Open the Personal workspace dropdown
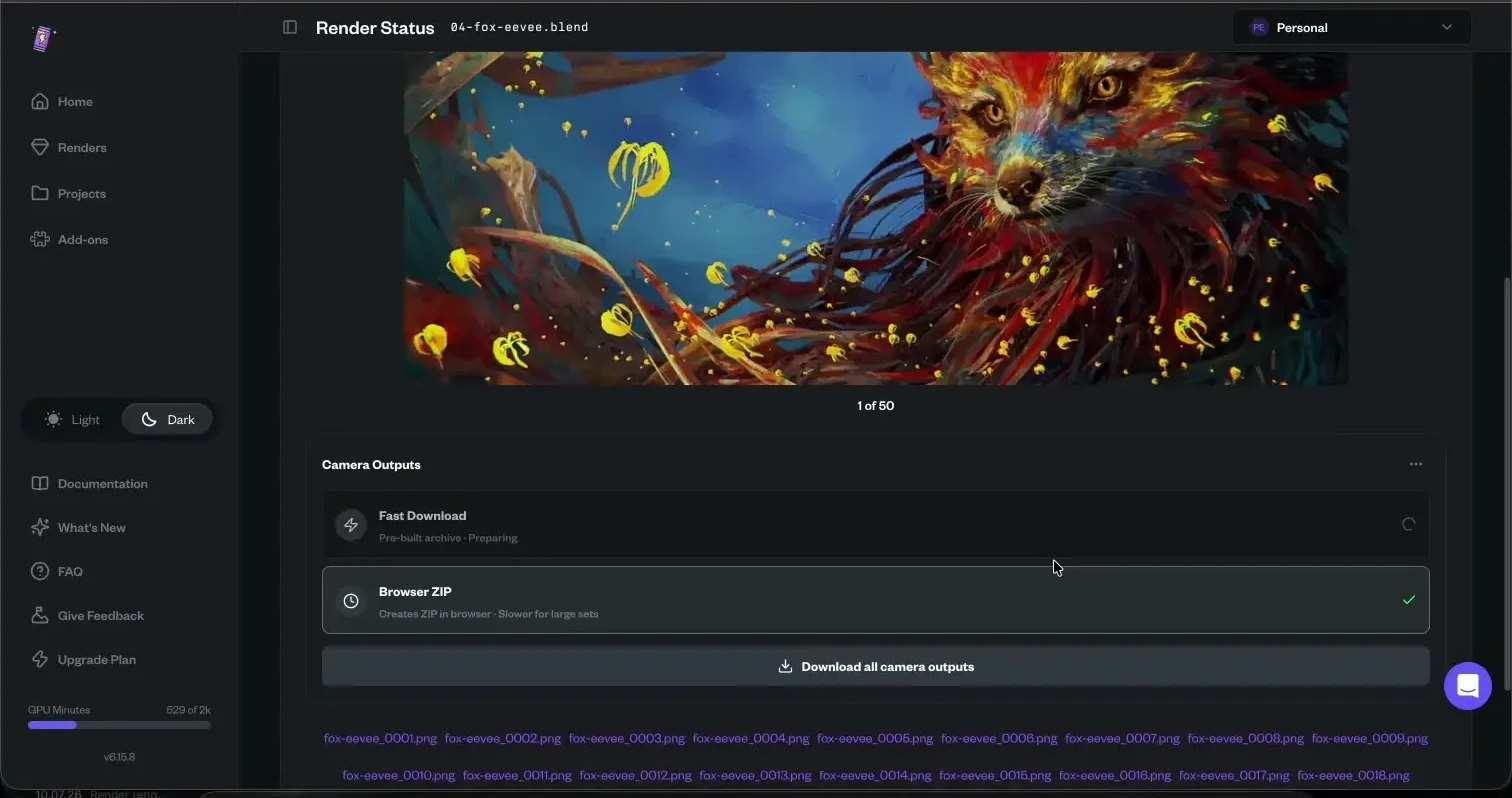This screenshot has height=798, width=1512. pyautogui.click(x=1352, y=27)
